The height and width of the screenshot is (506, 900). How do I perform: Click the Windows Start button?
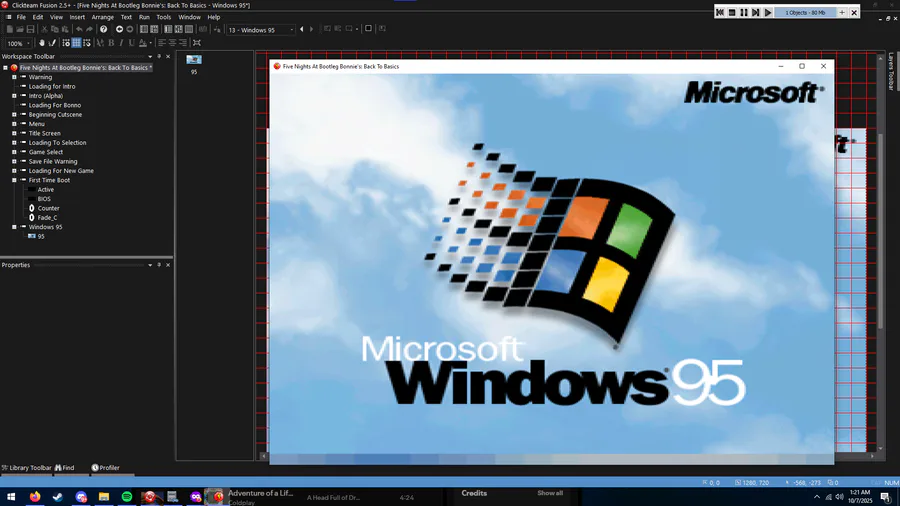[11, 497]
